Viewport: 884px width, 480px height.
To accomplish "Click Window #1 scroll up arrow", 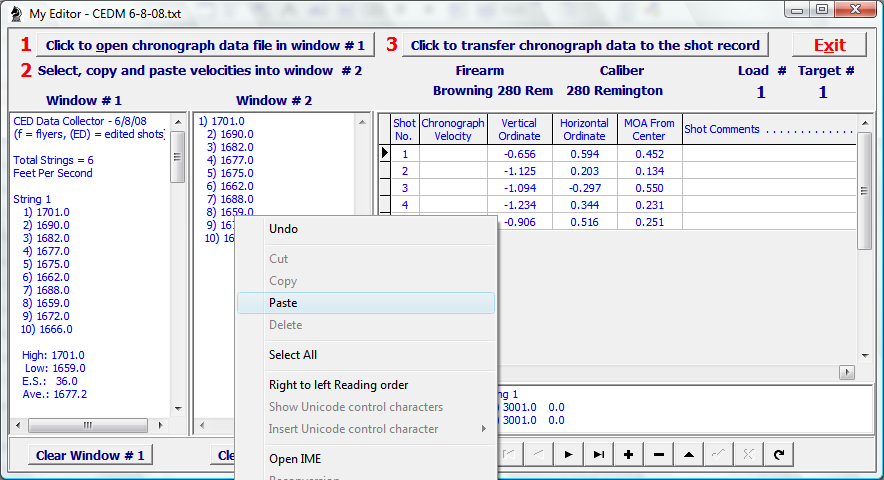I will coord(178,122).
